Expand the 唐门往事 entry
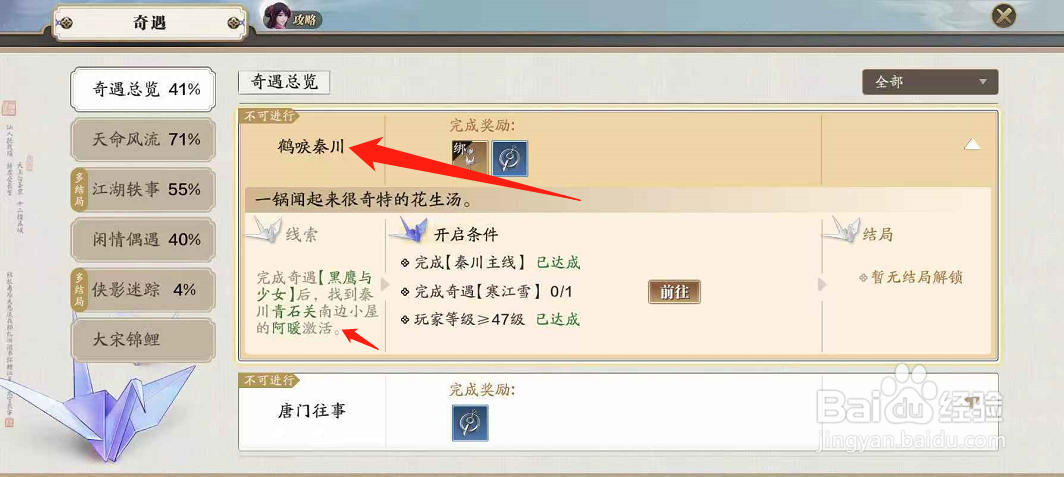The height and width of the screenshot is (477, 1064). click(x=972, y=402)
